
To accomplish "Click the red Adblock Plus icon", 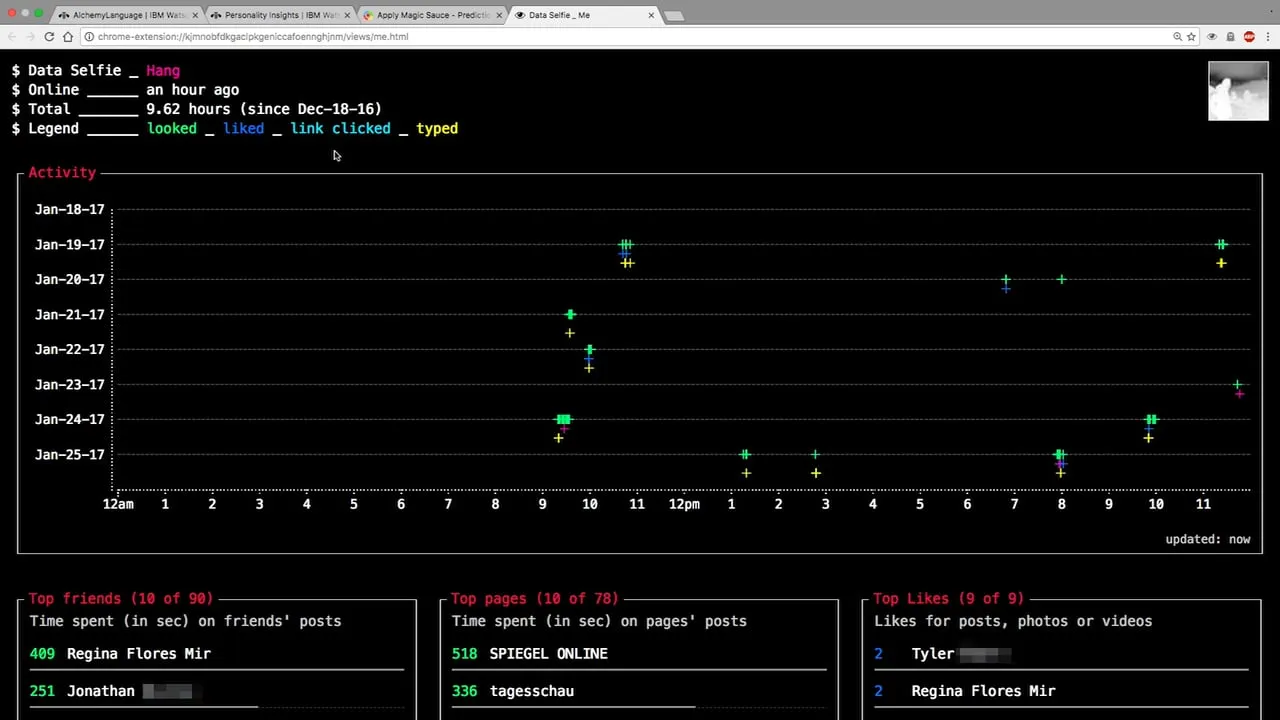I will point(1249,37).
